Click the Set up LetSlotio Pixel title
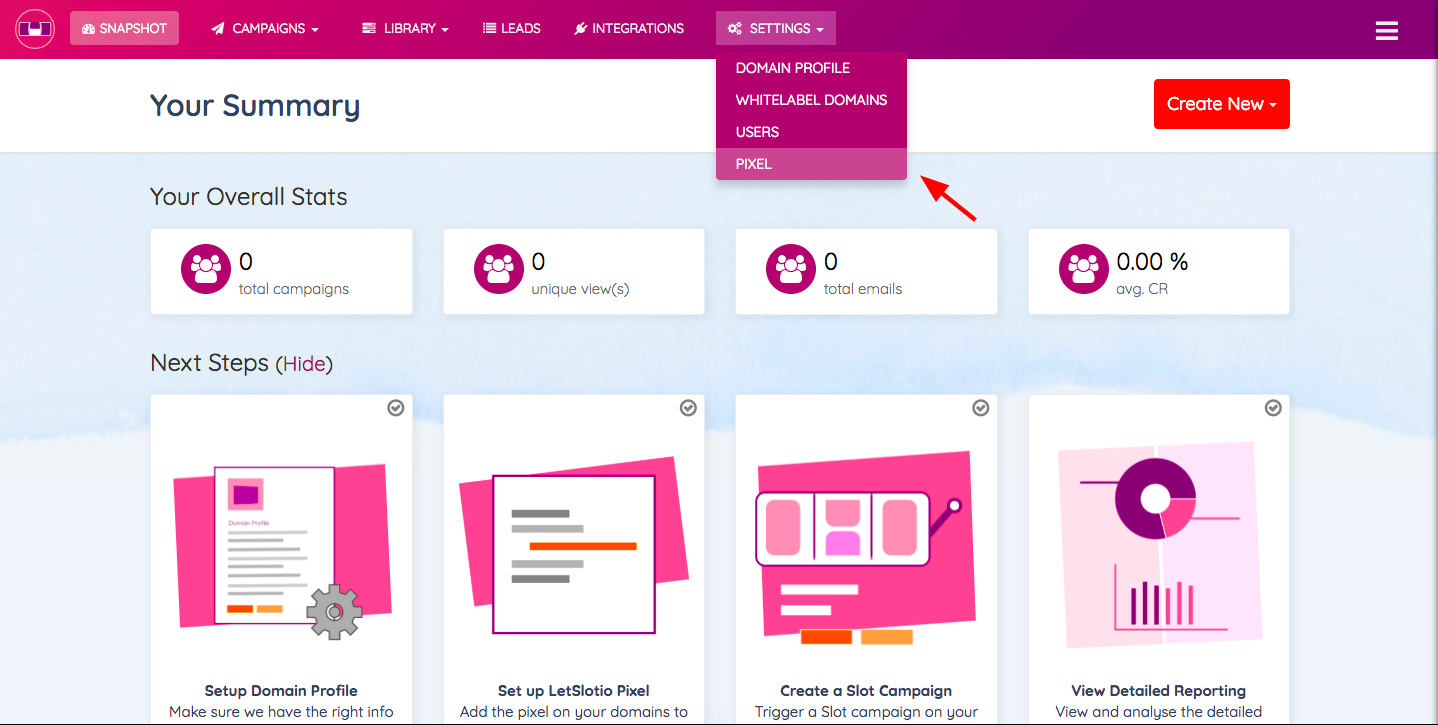This screenshot has width=1438, height=725. coord(574,691)
